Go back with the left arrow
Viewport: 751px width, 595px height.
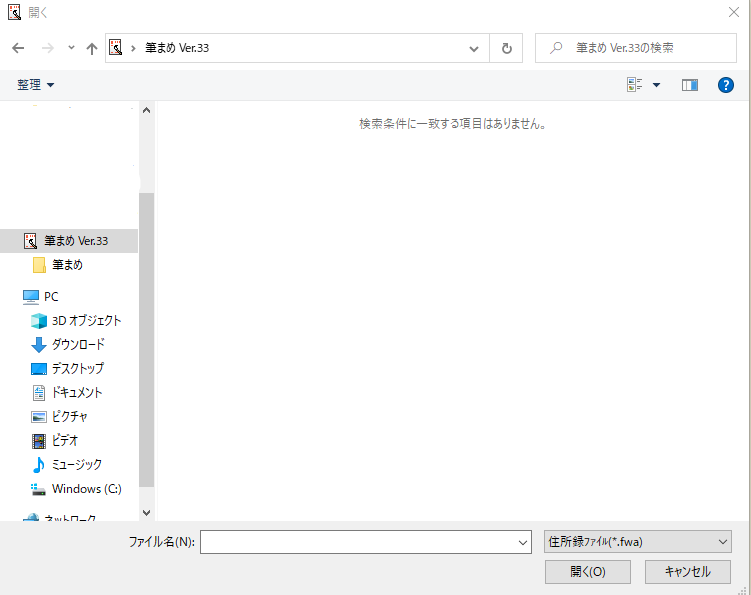(18, 48)
